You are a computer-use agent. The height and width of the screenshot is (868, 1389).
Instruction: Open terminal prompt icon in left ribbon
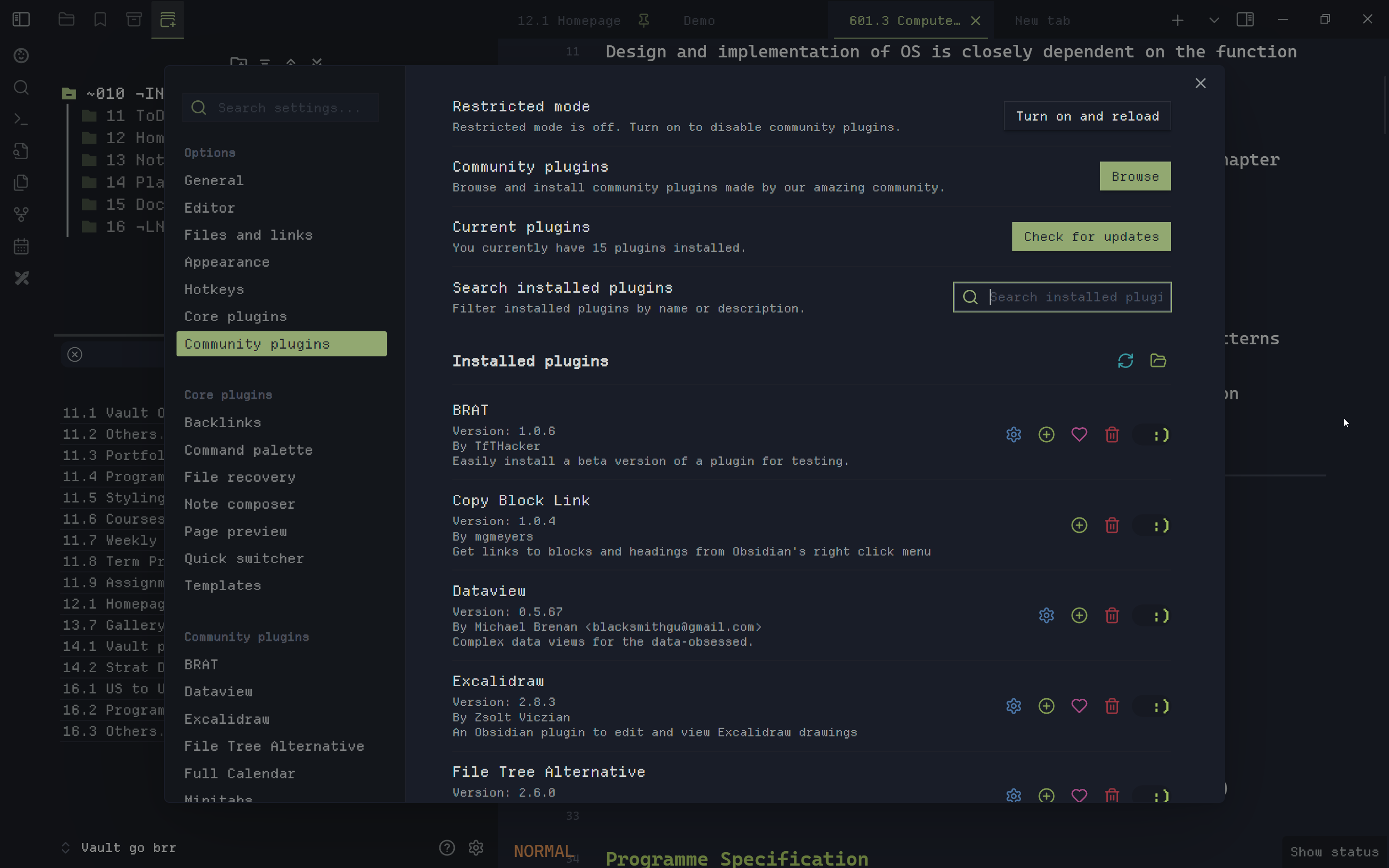(21, 120)
